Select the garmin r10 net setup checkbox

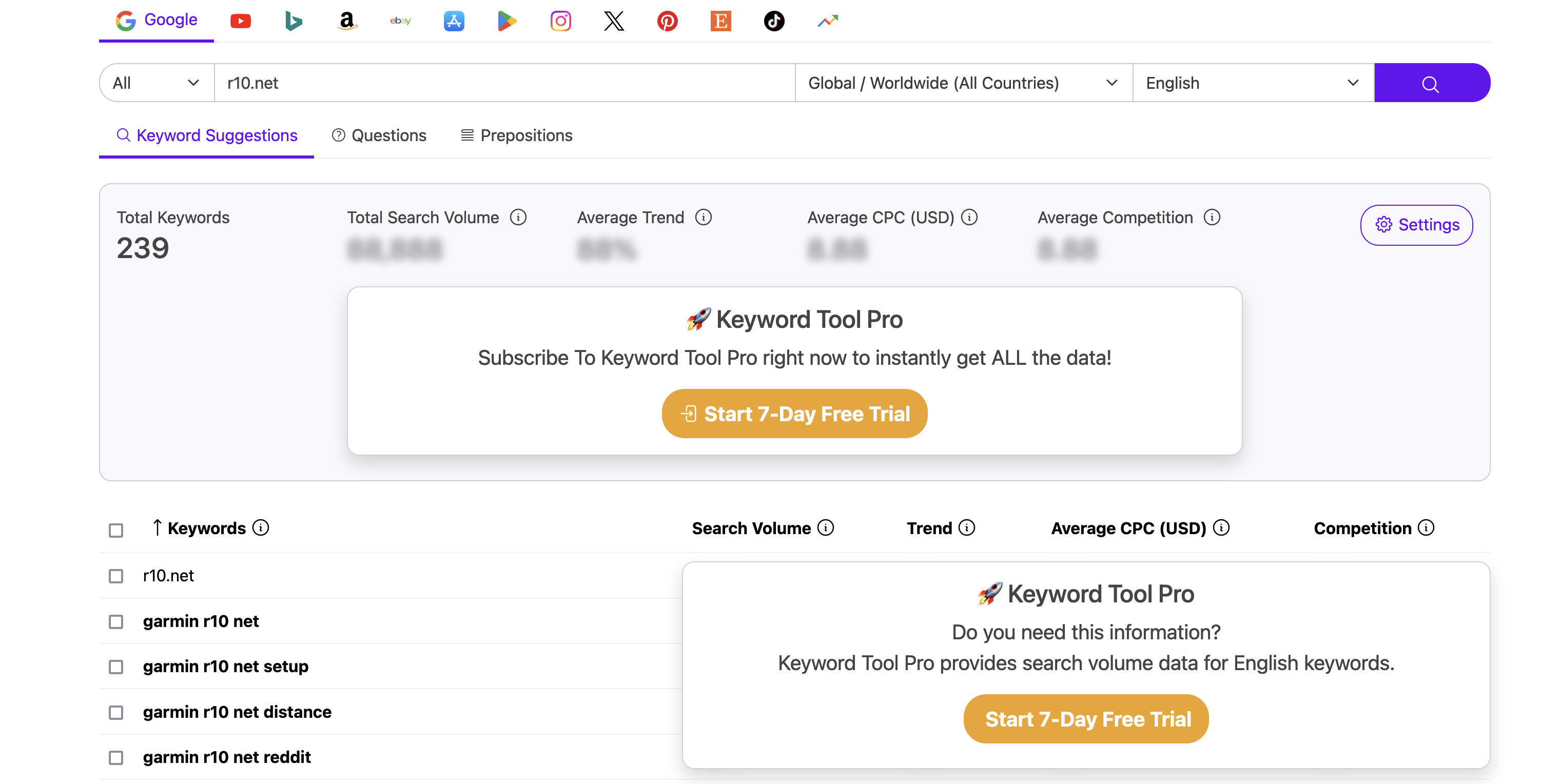point(115,667)
